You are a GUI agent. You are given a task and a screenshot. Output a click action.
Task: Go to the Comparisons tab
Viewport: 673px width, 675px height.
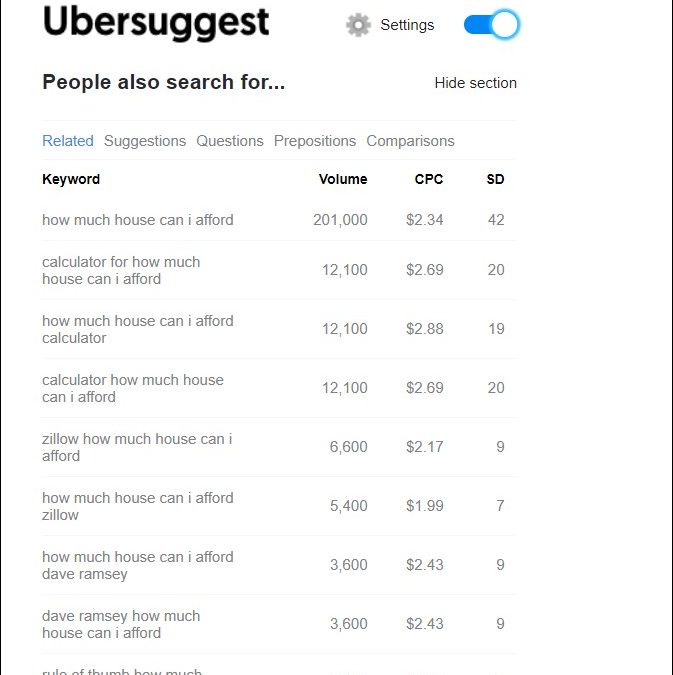(410, 141)
